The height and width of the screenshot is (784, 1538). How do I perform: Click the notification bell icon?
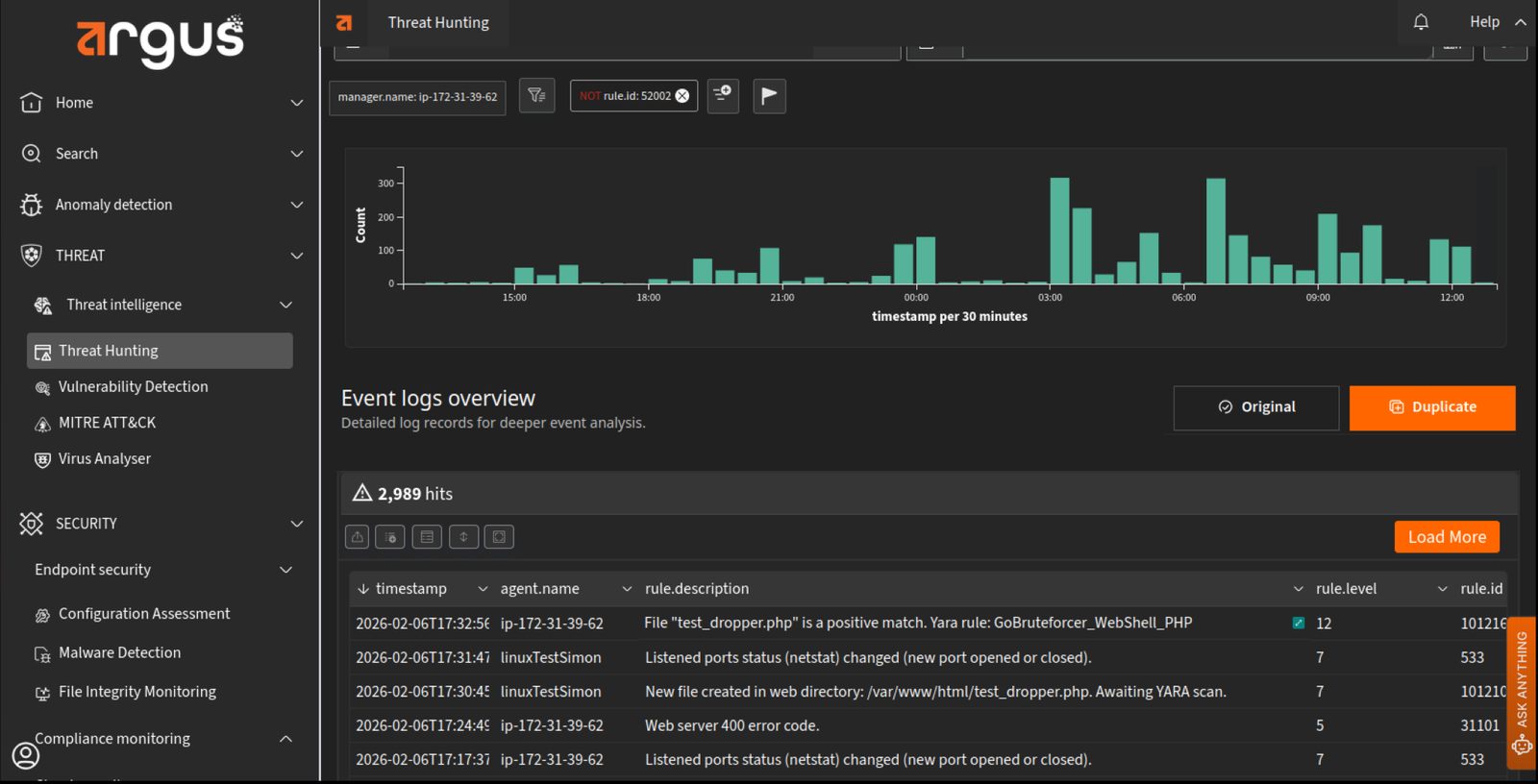(1421, 22)
